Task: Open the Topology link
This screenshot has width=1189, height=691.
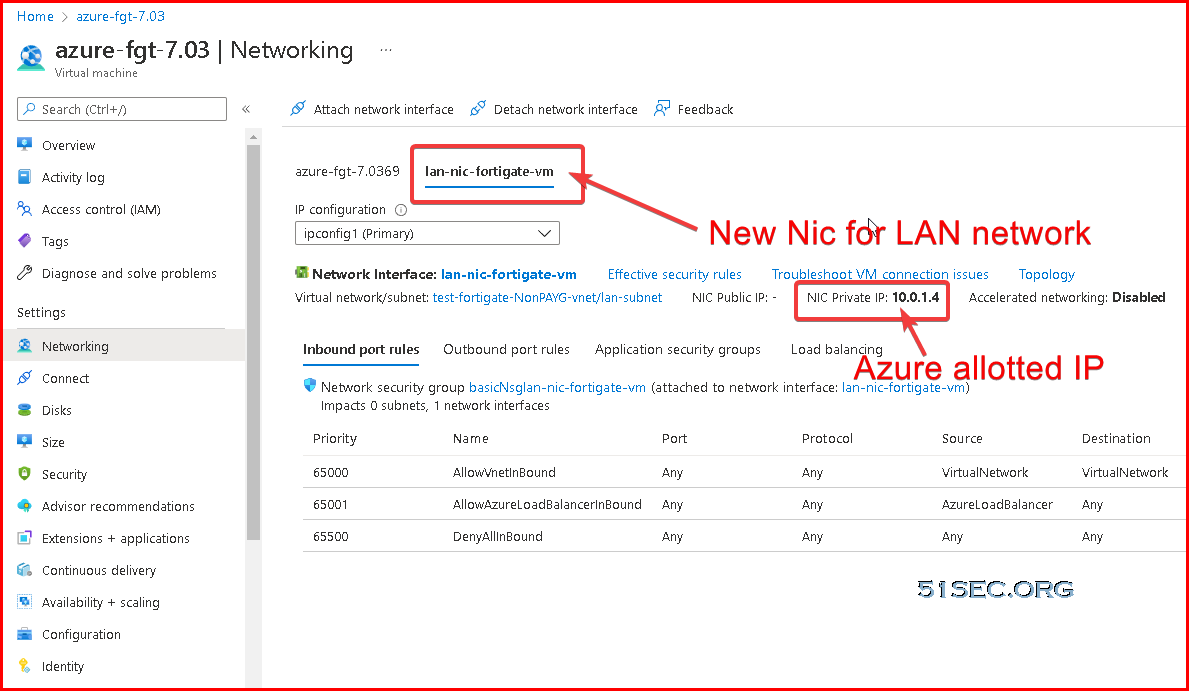Action: 1046,275
